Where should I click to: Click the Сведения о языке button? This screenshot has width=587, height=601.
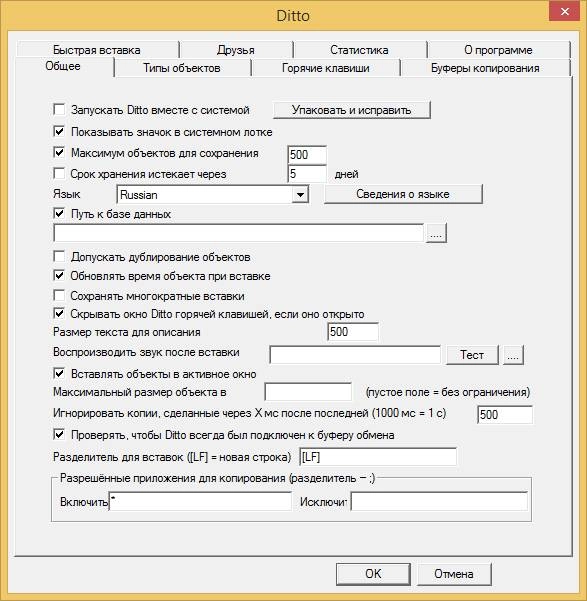[403, 194]
